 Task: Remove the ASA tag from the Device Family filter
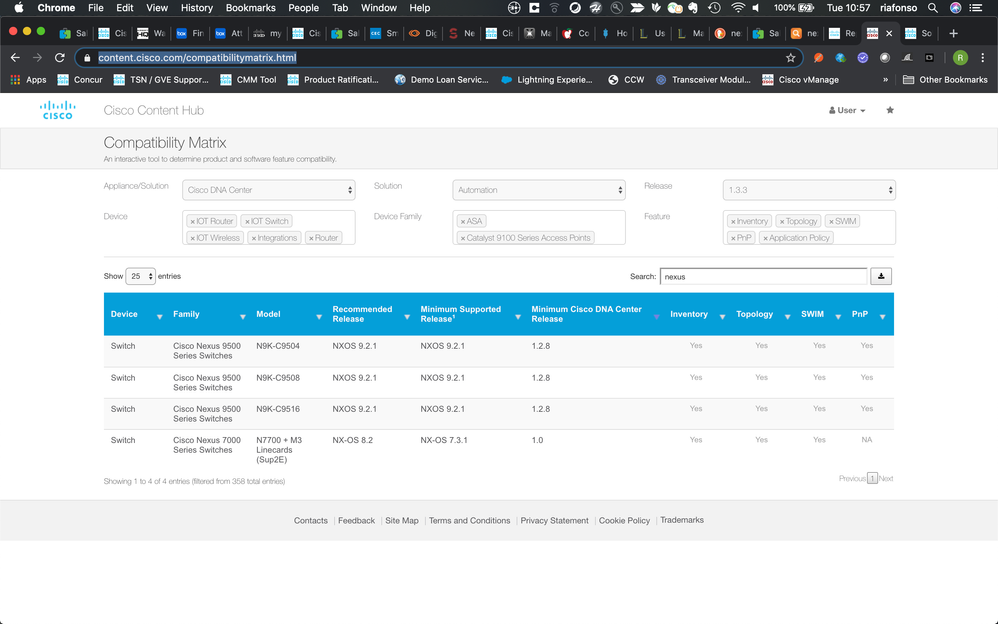coord(463,222)
